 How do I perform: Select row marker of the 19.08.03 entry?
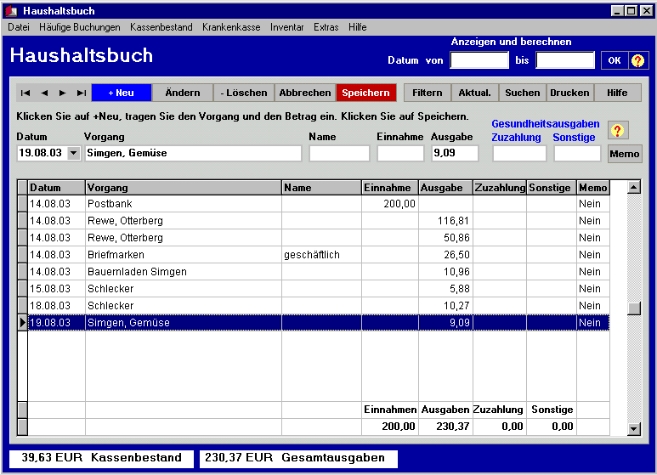click(x=23, y=322)
